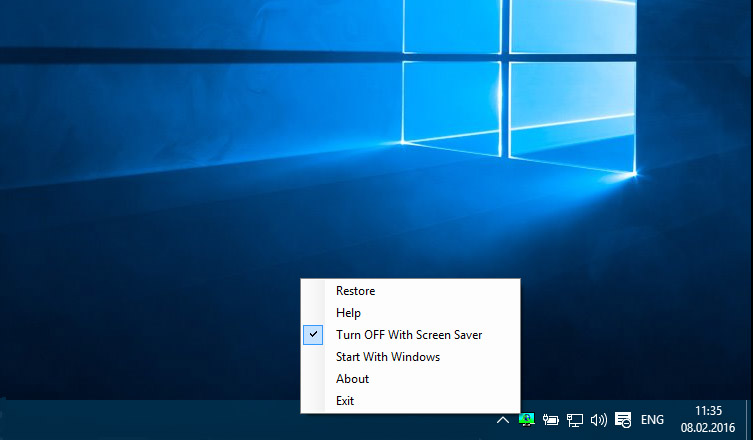Open the battery power tray icon
Screen dimensions: 753x440
pos(550,420)
